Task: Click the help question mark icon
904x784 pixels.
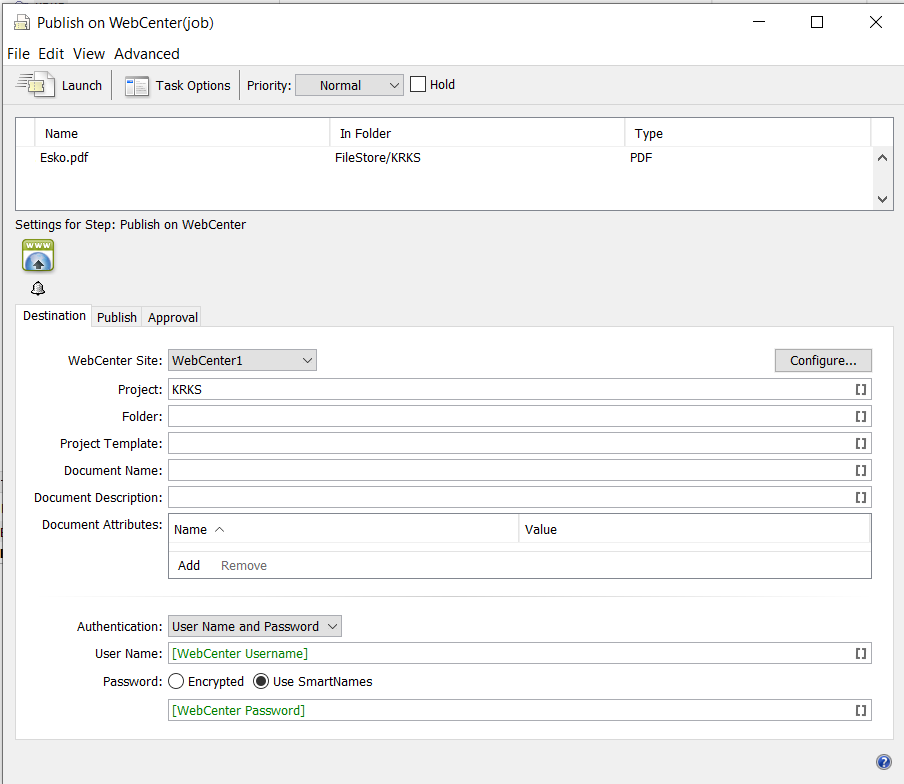Action: (x=883, y=761)
